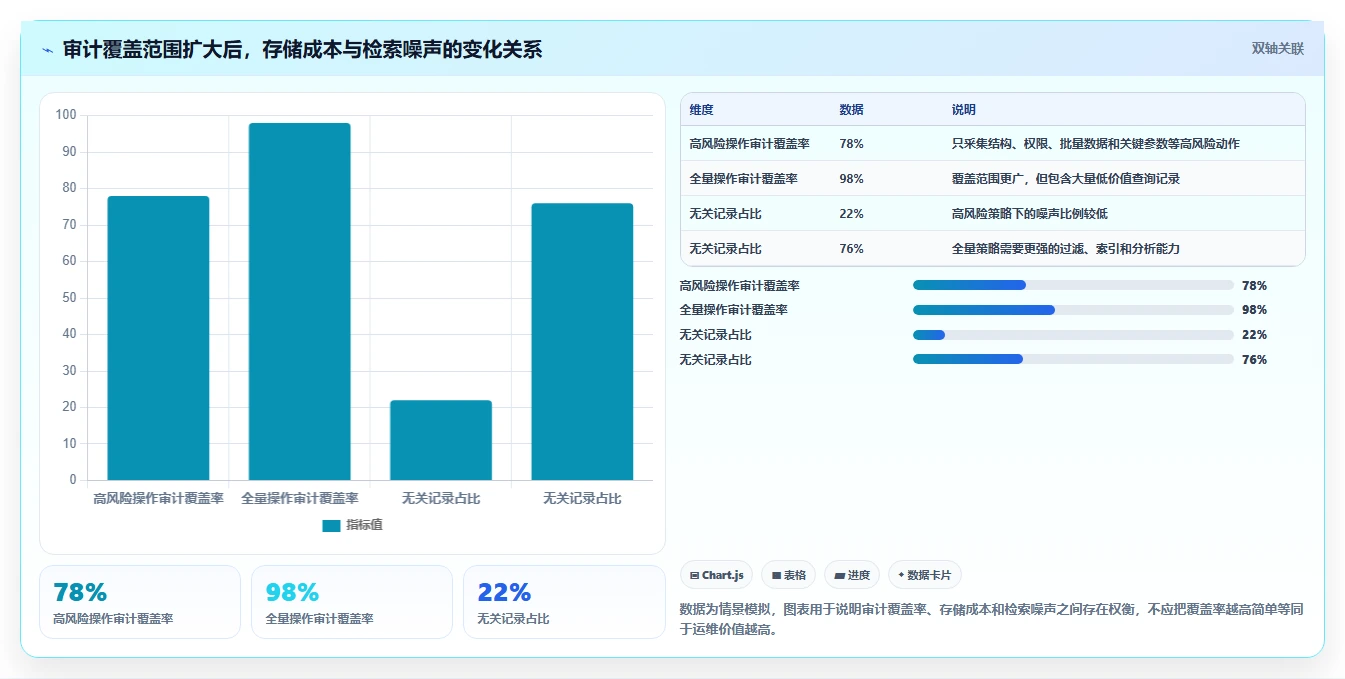Click the 指标值 legend color box

pos(331,526)
